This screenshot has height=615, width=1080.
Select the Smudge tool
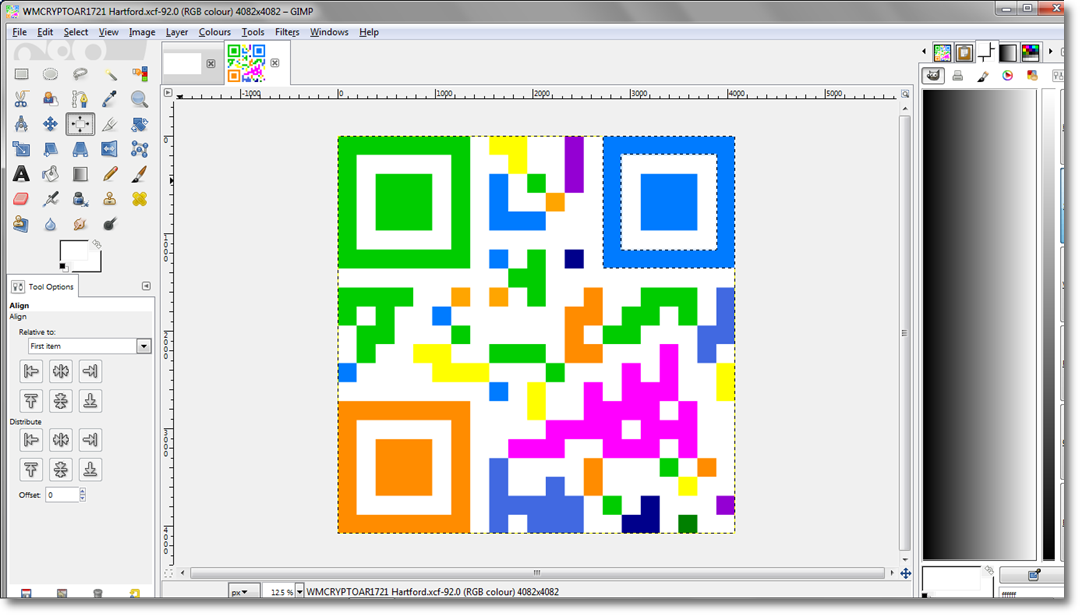point(80,224)
